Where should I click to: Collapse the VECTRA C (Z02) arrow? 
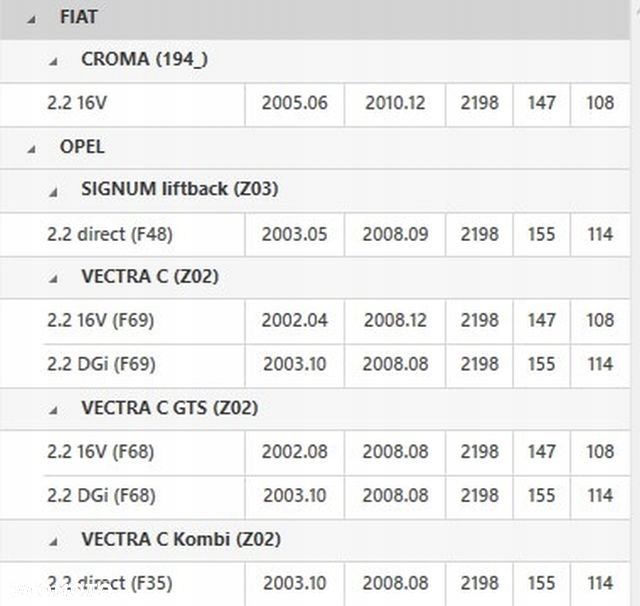[x=54, y=279]
